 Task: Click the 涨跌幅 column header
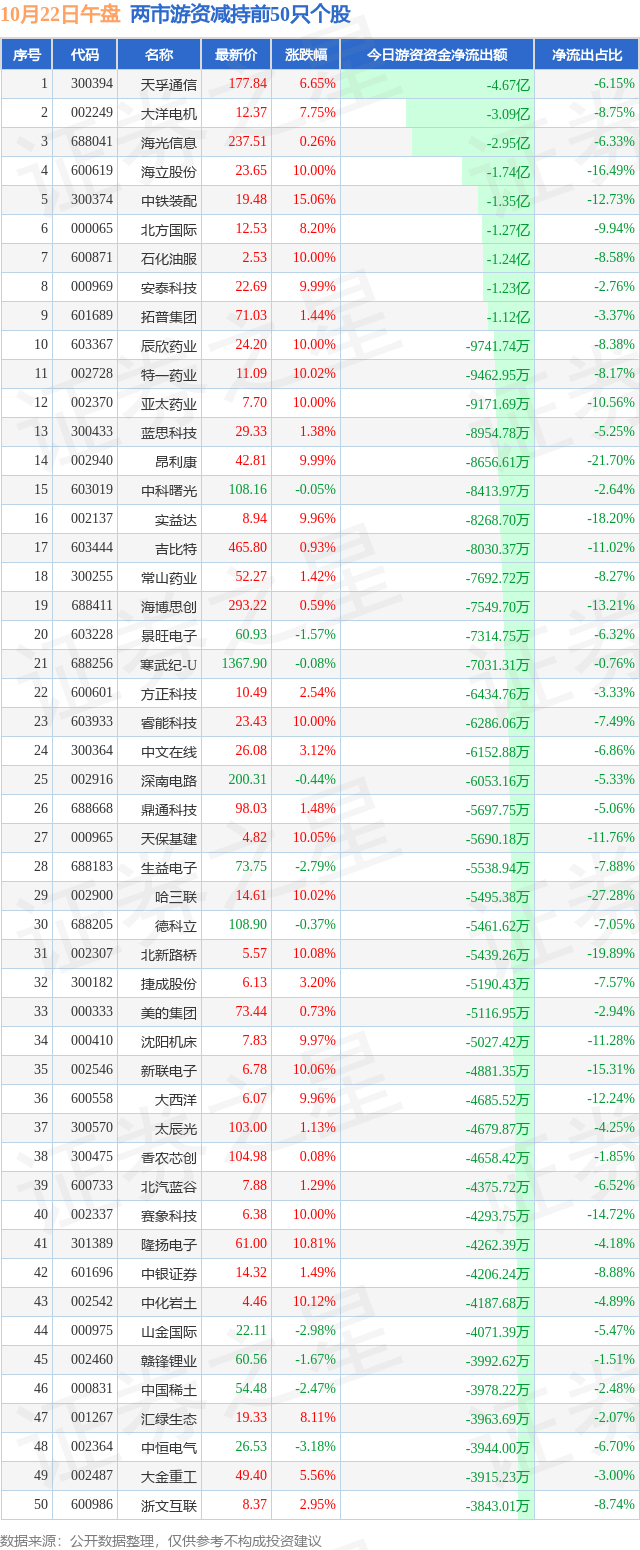[x=305, y=55]
